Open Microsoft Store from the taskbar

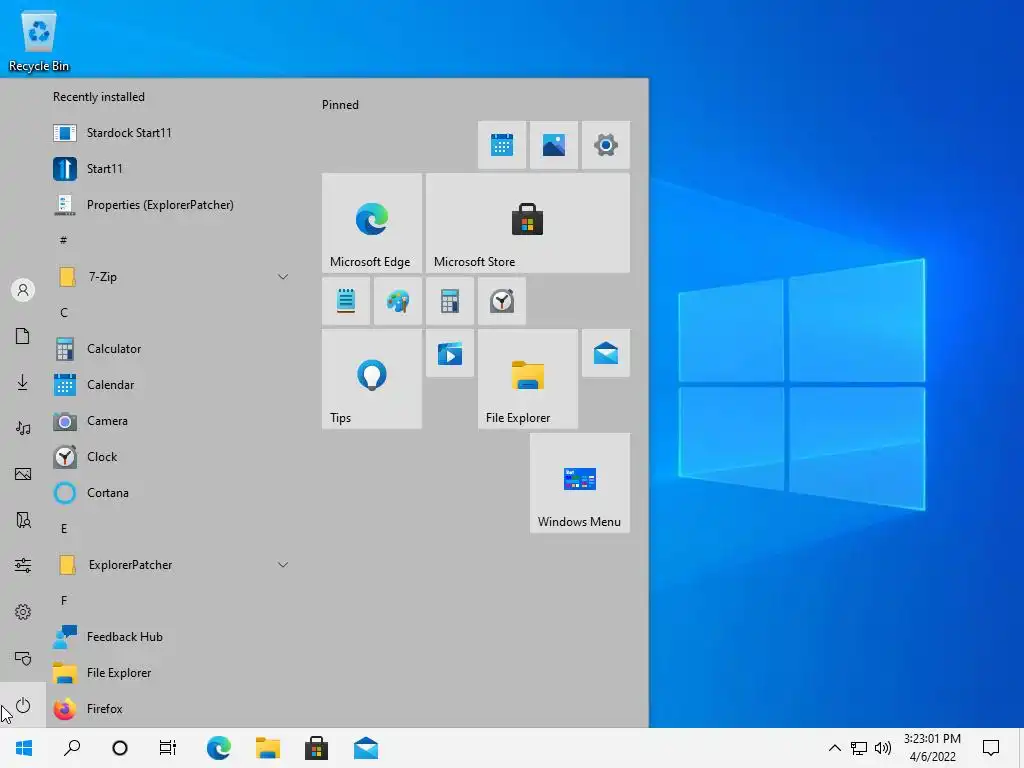pyautogui.click(x=317, y=748)
